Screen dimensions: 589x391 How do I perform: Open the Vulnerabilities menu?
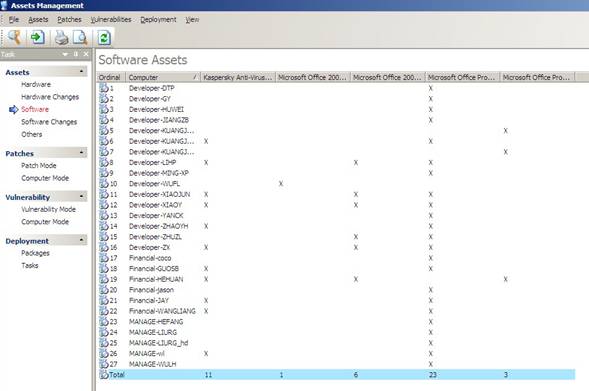(111, 20)
